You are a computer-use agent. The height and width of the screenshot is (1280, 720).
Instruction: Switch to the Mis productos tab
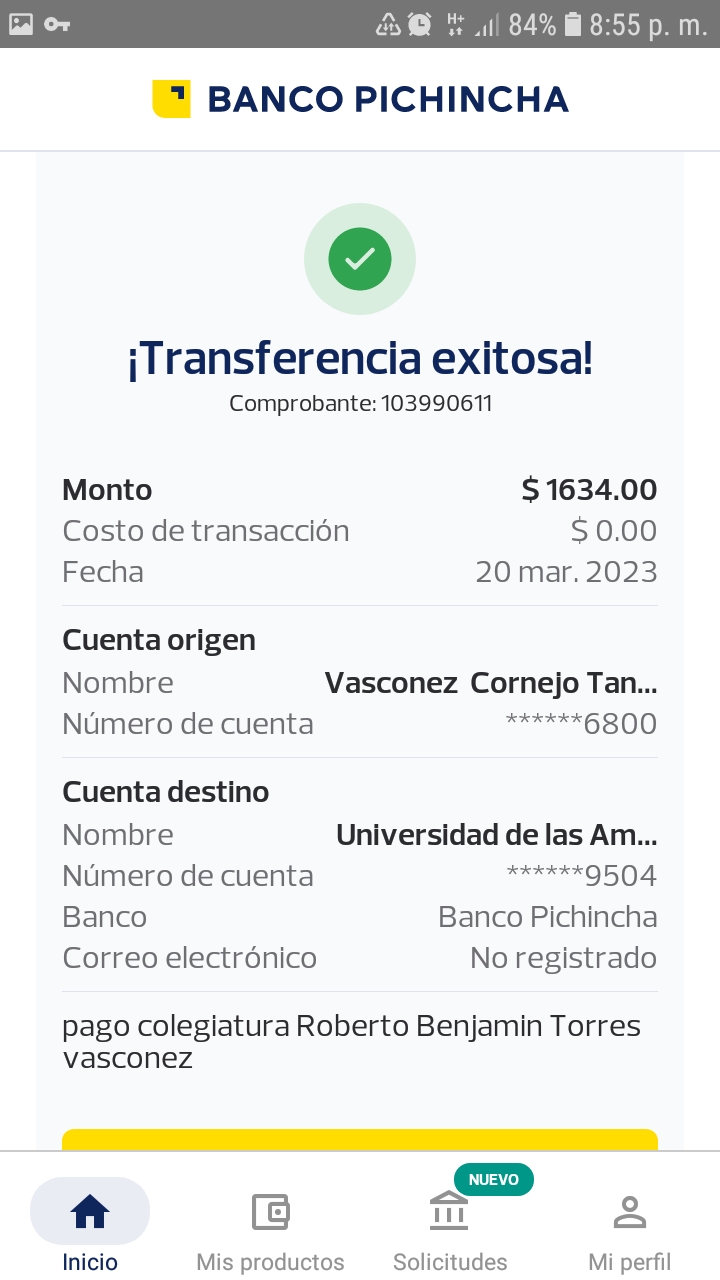click(x=270, y=1261)
